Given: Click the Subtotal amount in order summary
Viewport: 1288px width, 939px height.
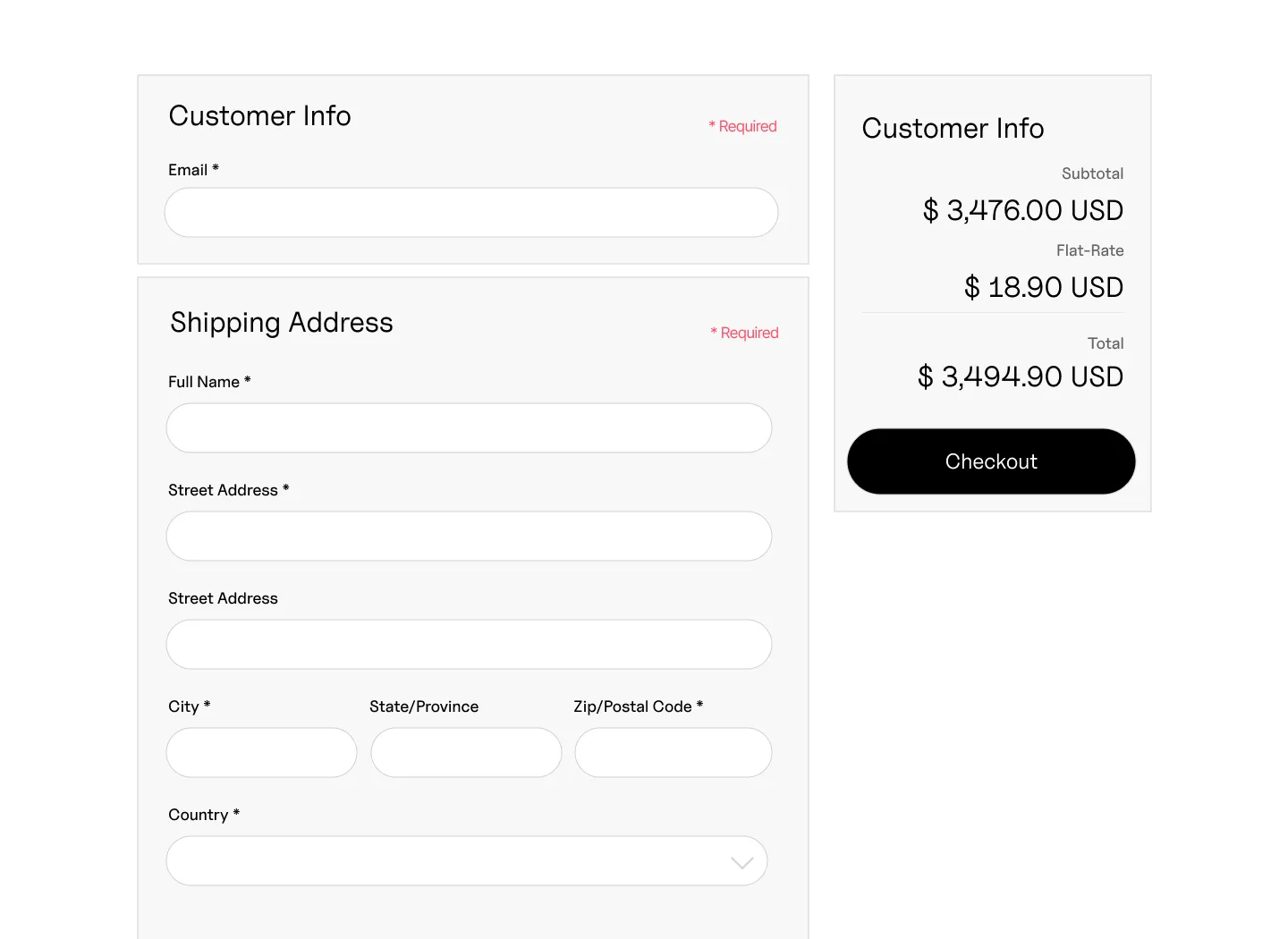Looking at the screenshot, I should point(1022,210).
